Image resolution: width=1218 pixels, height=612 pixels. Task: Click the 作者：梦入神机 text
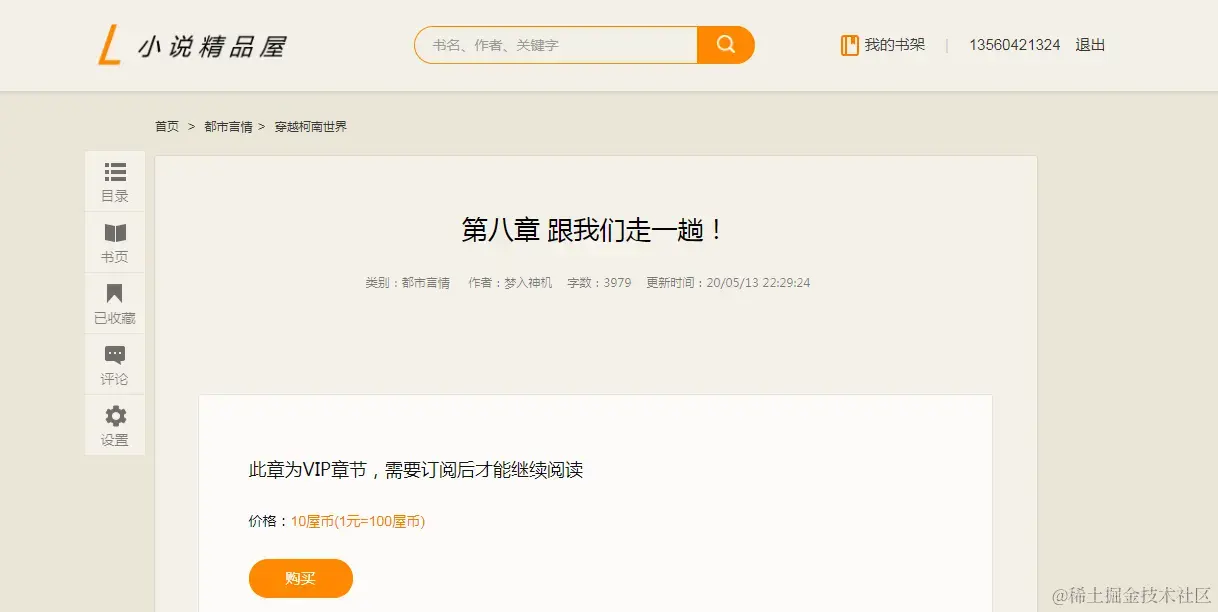click(510, 283)
